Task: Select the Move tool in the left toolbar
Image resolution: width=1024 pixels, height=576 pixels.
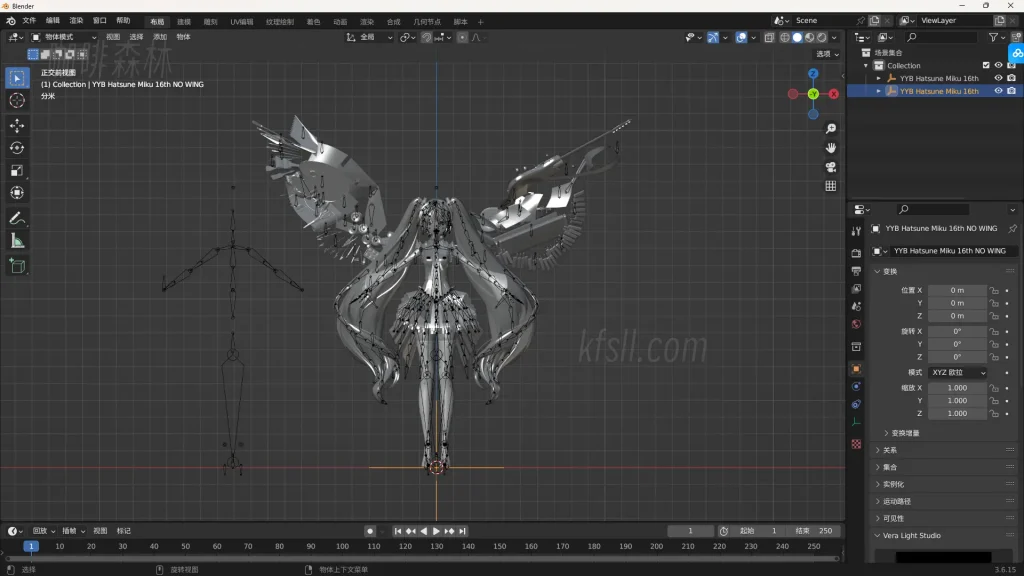Action: [17, 125]
